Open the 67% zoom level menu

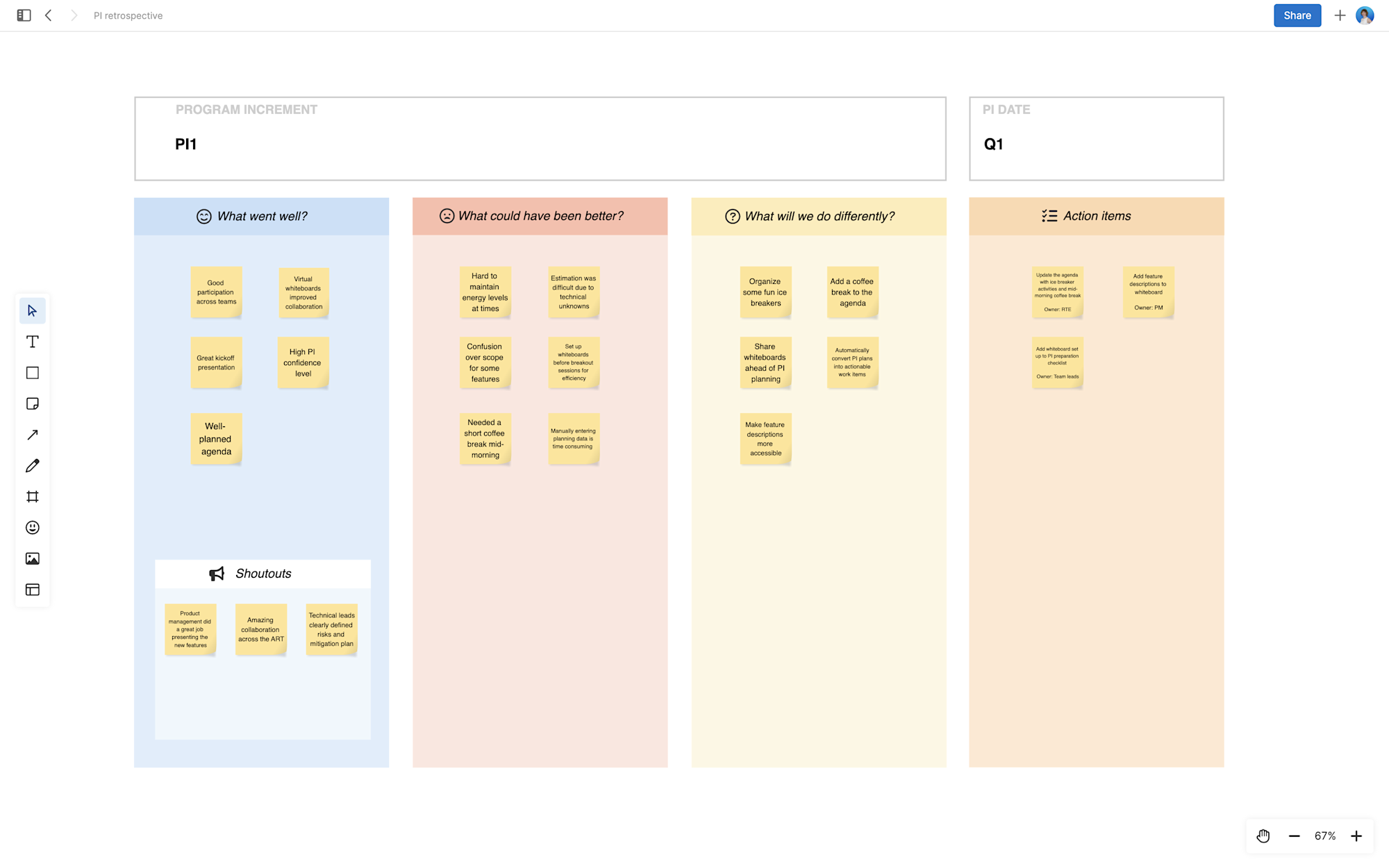pyautogui.click(x=1324, y=836)
